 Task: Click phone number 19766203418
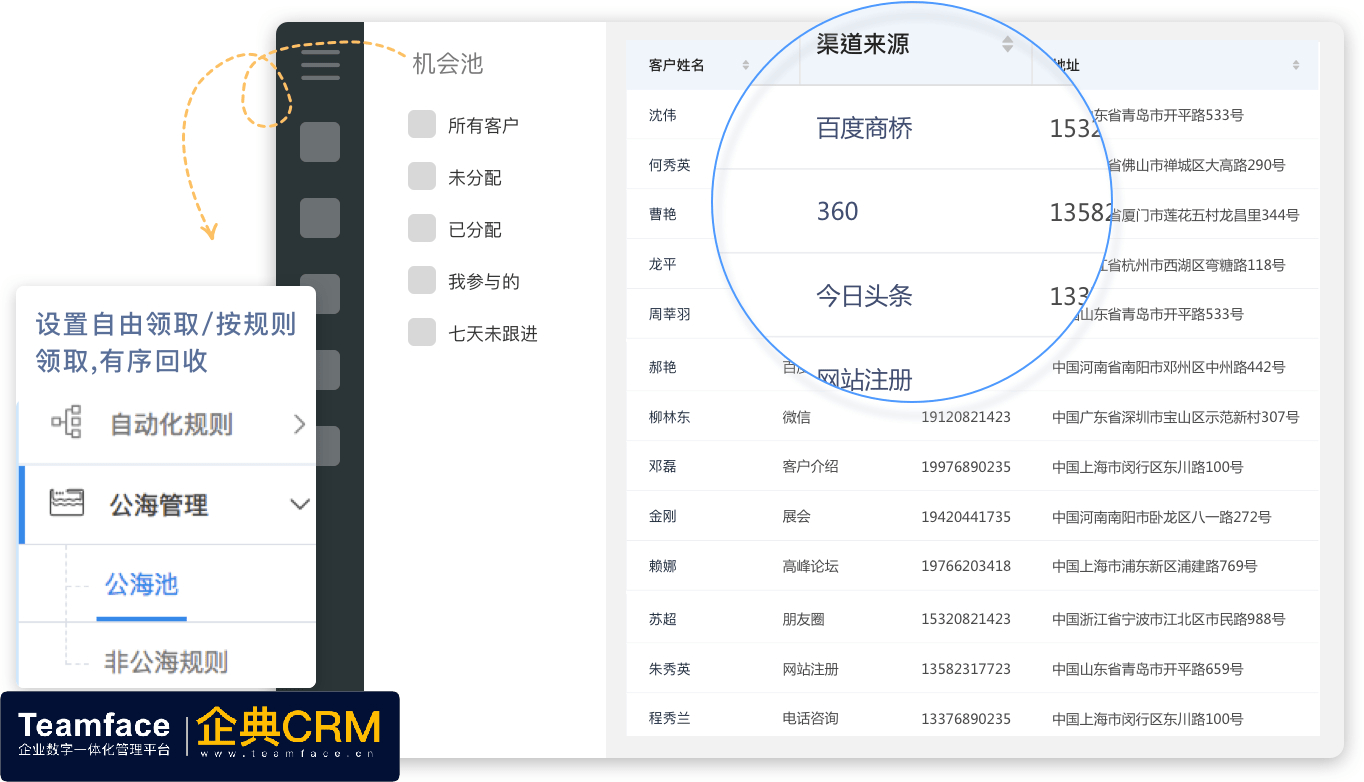[x=966, y=566]
